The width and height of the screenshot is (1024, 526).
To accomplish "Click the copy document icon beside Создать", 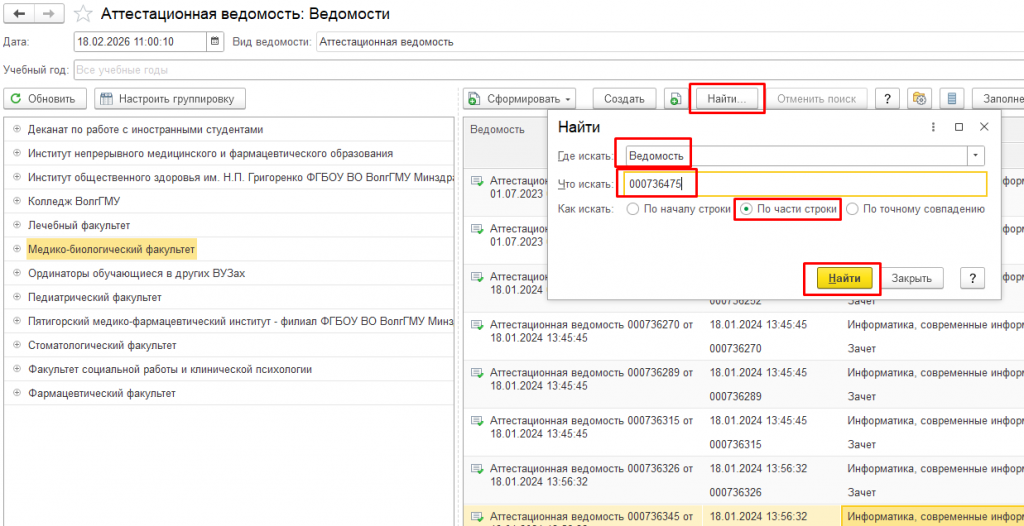I will 675,99.
